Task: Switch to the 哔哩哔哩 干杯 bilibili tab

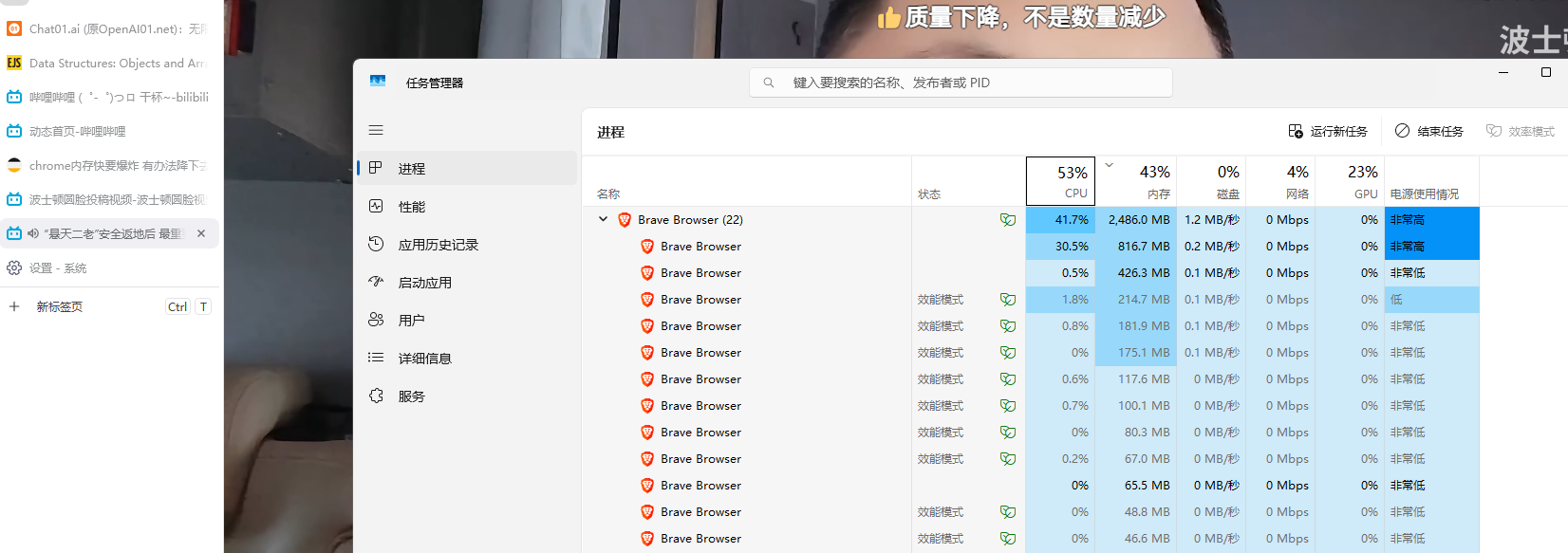Action: point(110,97)
